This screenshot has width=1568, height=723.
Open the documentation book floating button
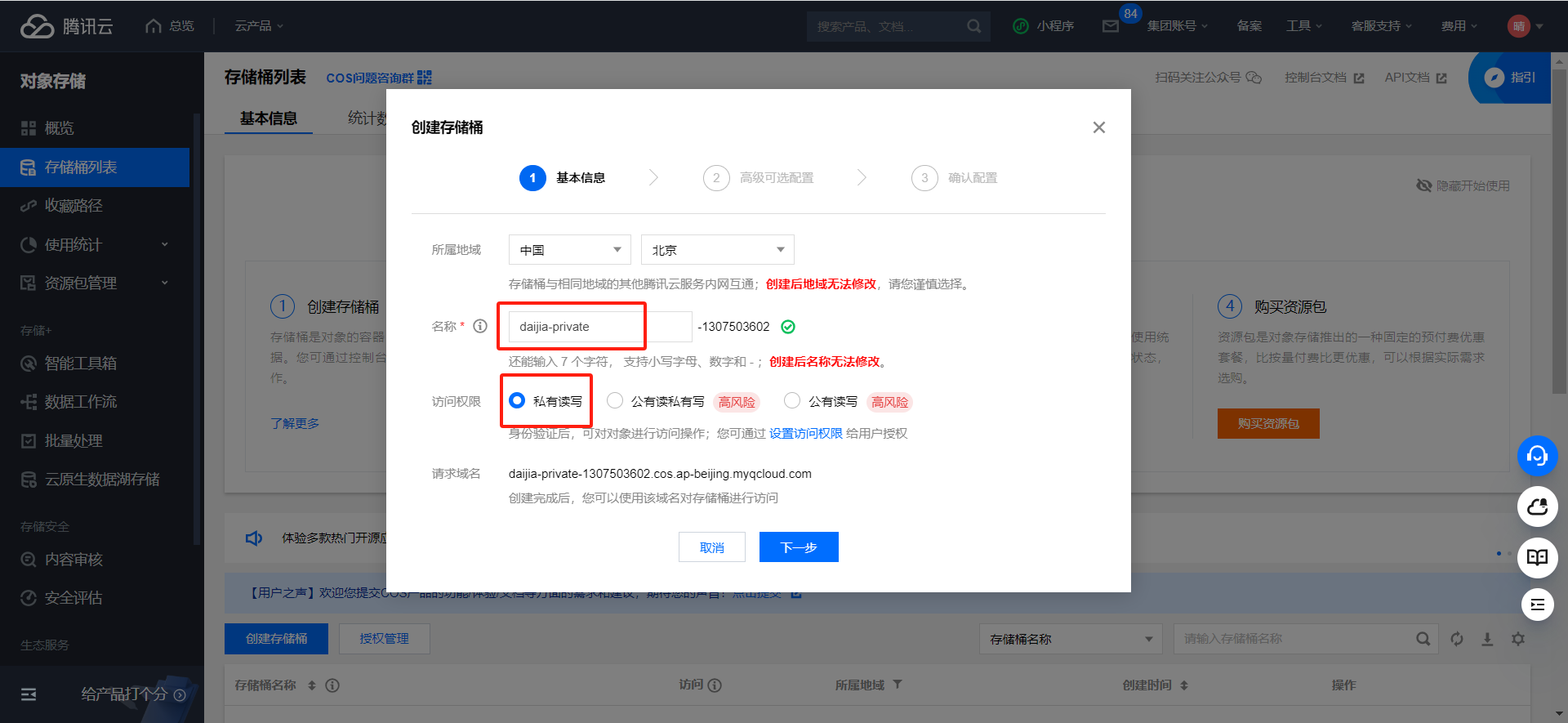pos(1537,557)
